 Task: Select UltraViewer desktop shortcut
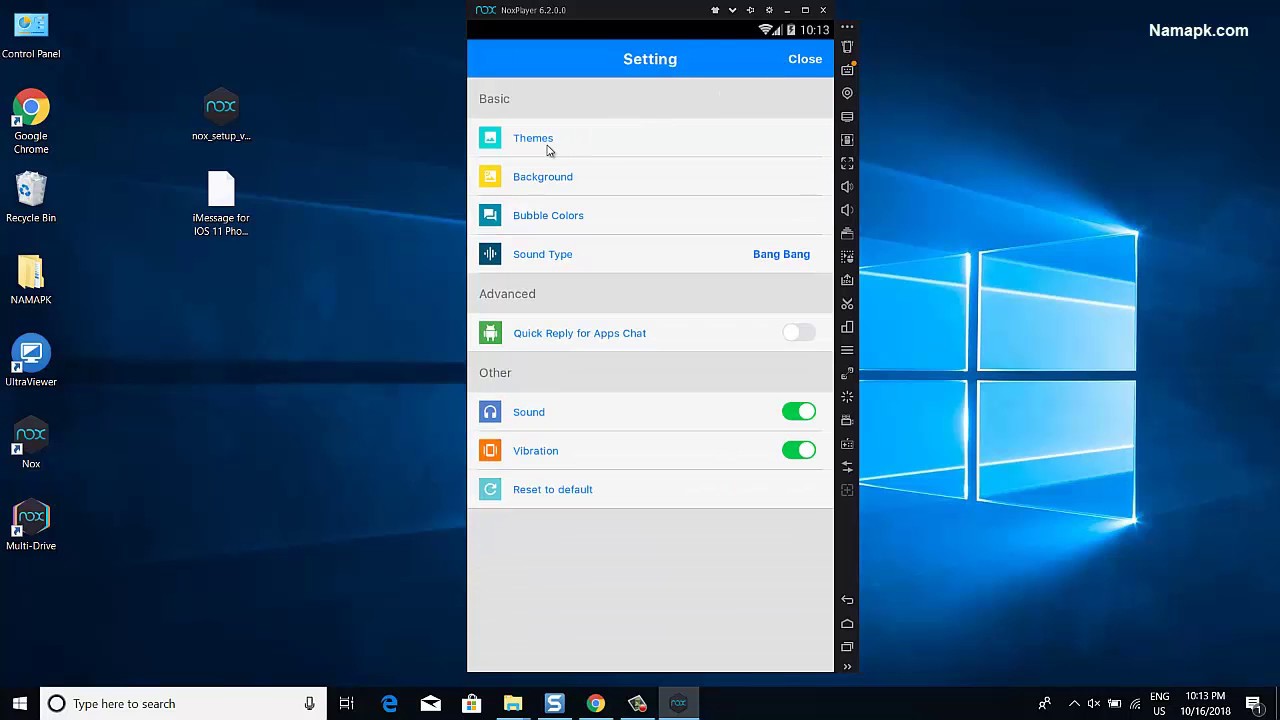[x=31, y=362]
